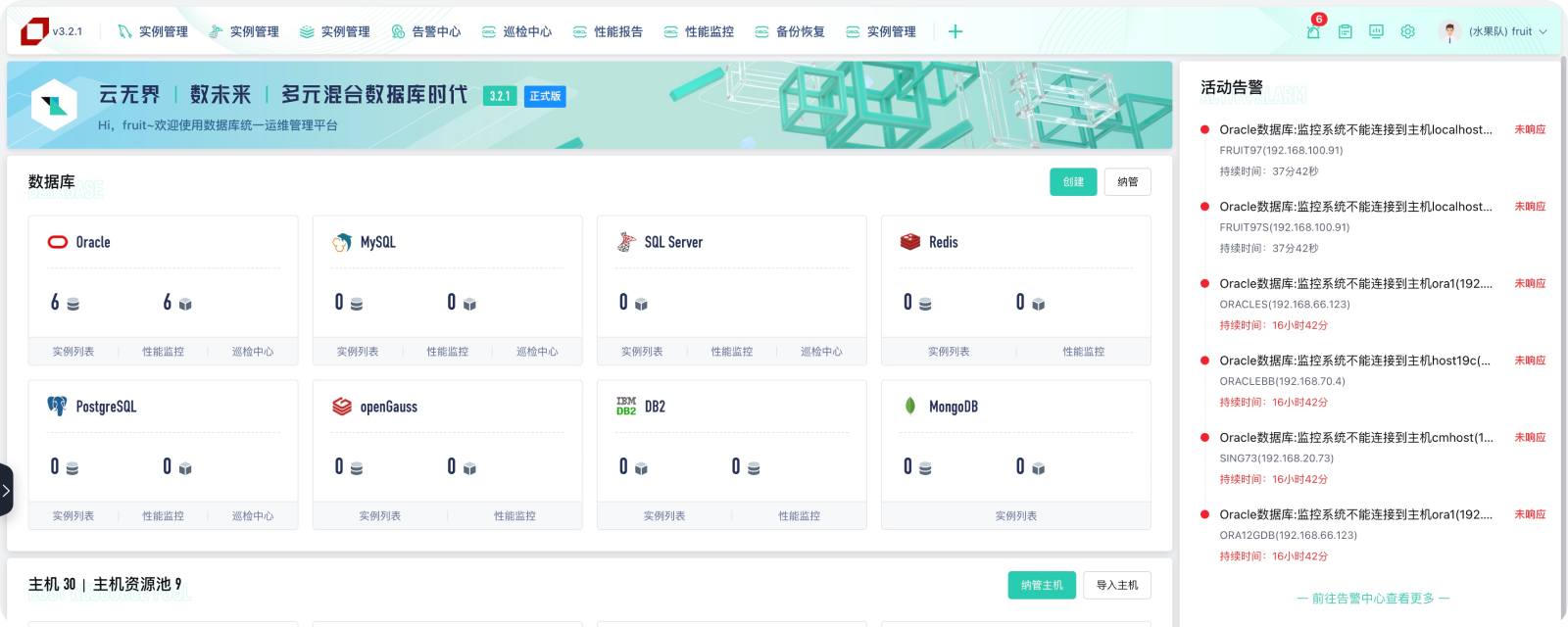
Task: Open alarm bell notifications with badge 6
Action: tap(1313, 31)
